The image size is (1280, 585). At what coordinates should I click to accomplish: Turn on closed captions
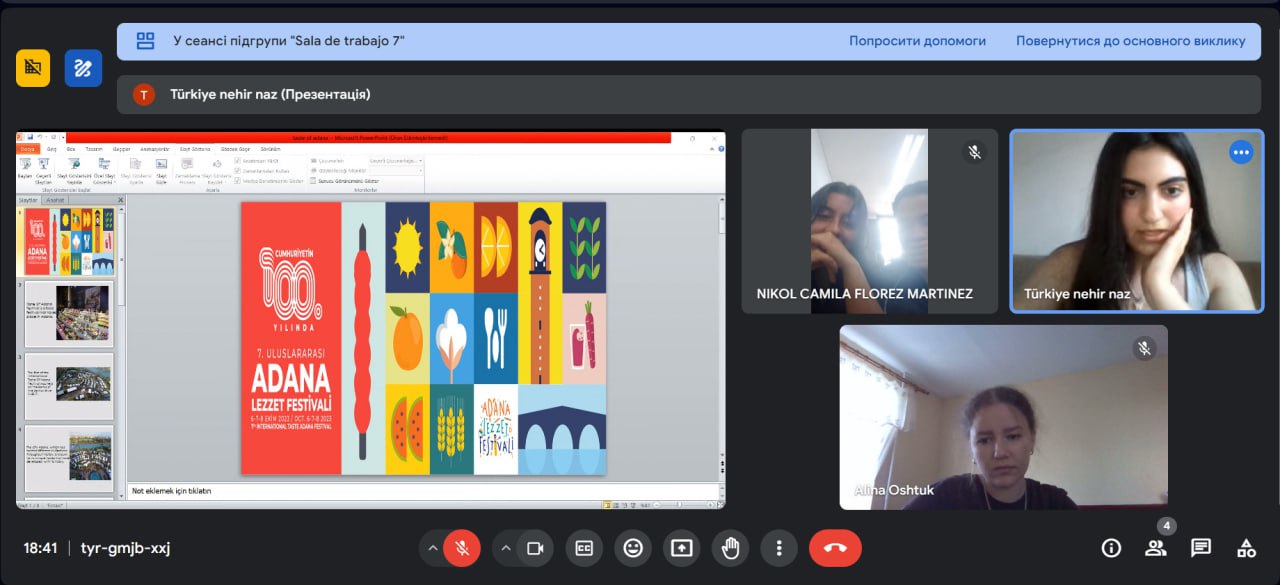(584, 548)
